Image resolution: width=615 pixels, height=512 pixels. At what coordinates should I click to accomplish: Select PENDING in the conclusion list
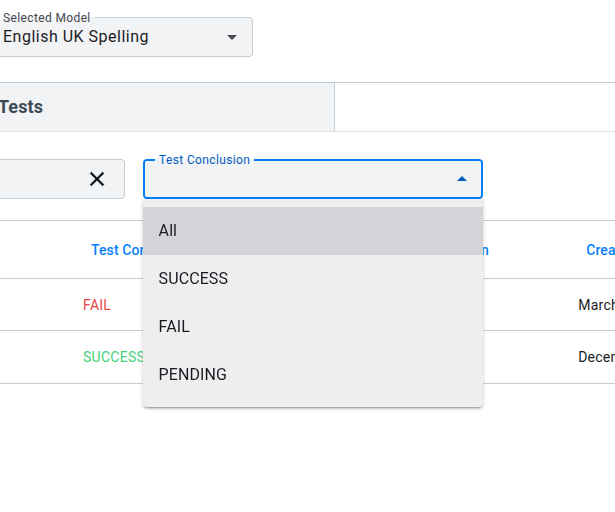(193, 375)
